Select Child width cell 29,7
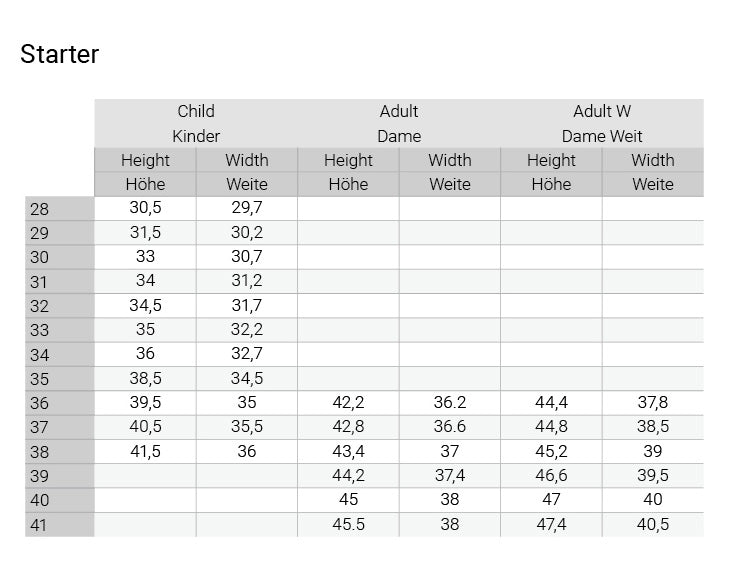733x579 pixels. pos(247,208)
